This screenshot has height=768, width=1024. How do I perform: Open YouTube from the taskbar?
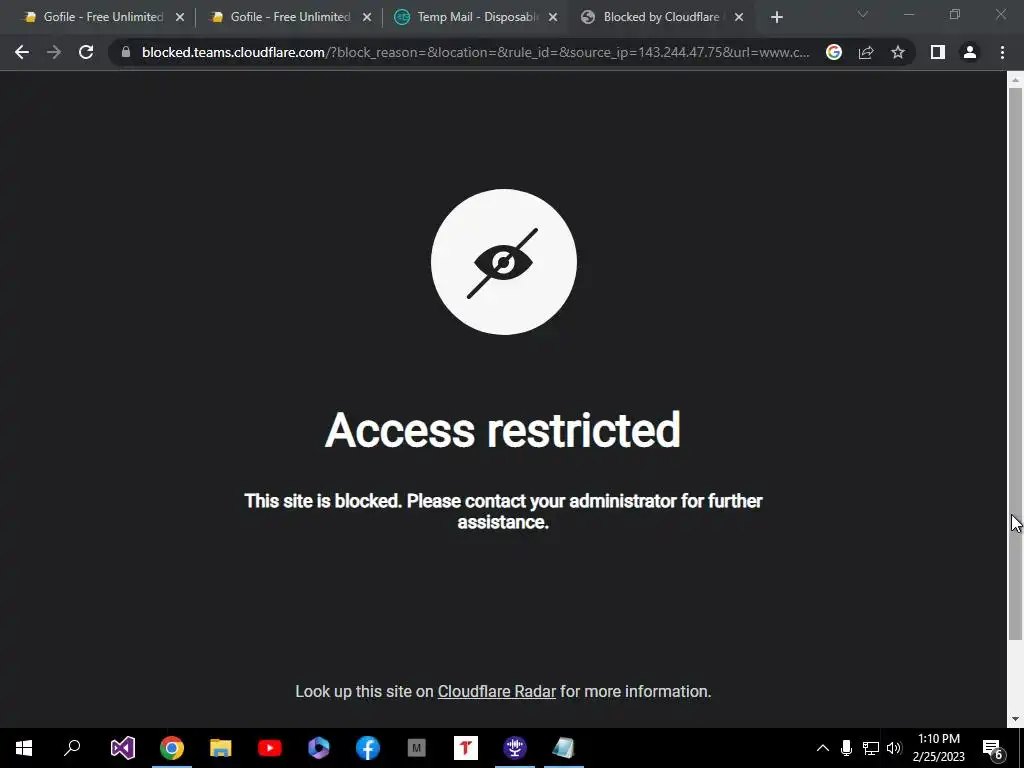coord(270,748)
